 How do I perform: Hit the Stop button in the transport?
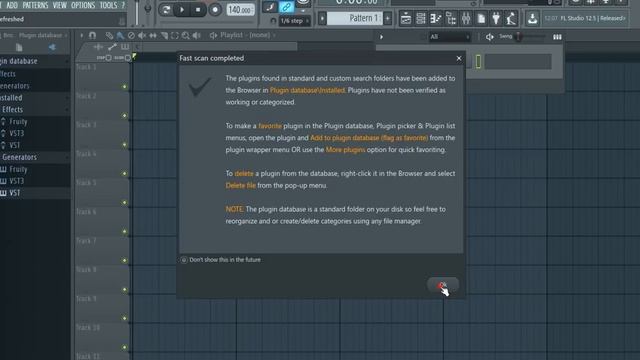198,9
